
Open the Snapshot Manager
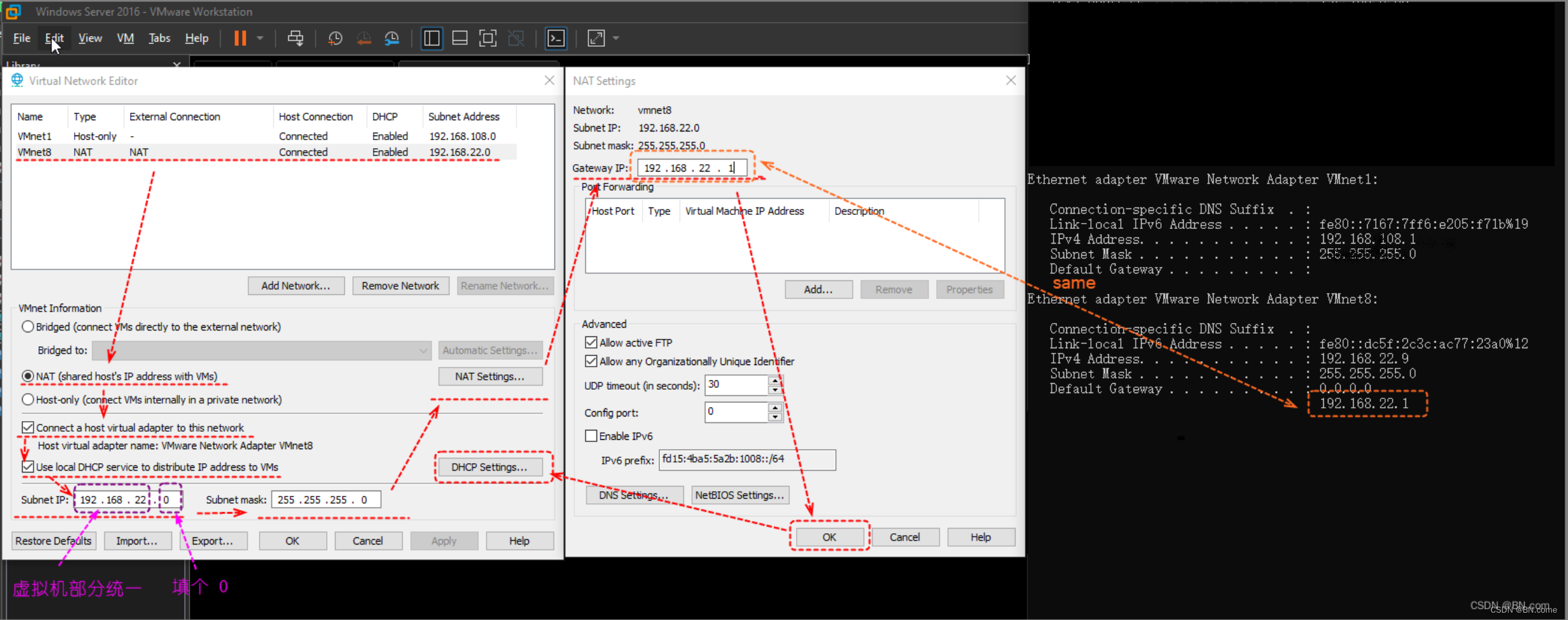tap(392, 38)
